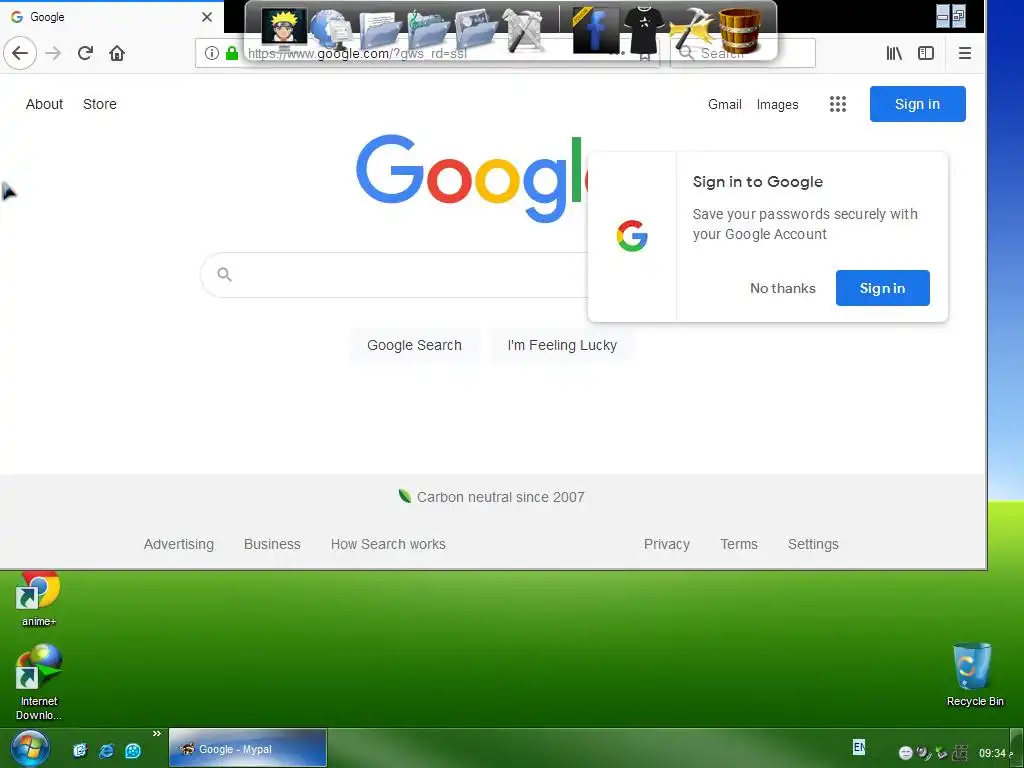Click the EN language indicator
The image size is (1024, 768).
(x=859, y=746)
